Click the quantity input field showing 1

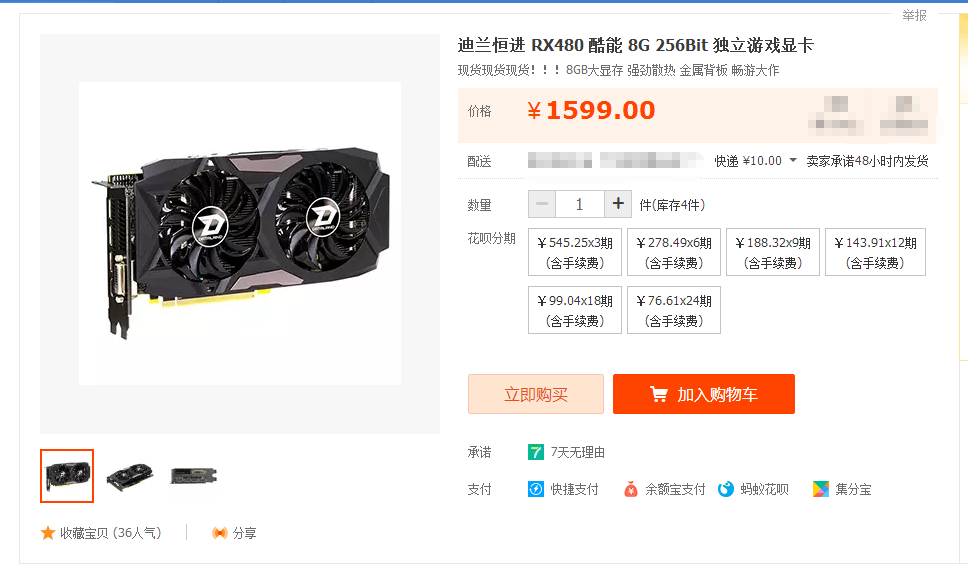580,204
